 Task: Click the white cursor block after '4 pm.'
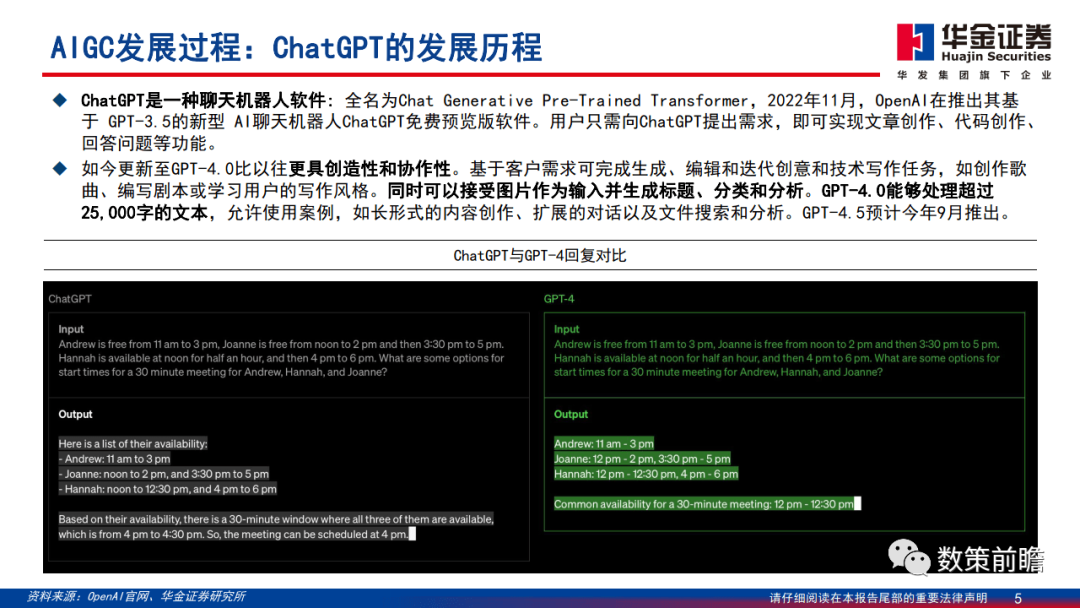click(x=413, y=534)
